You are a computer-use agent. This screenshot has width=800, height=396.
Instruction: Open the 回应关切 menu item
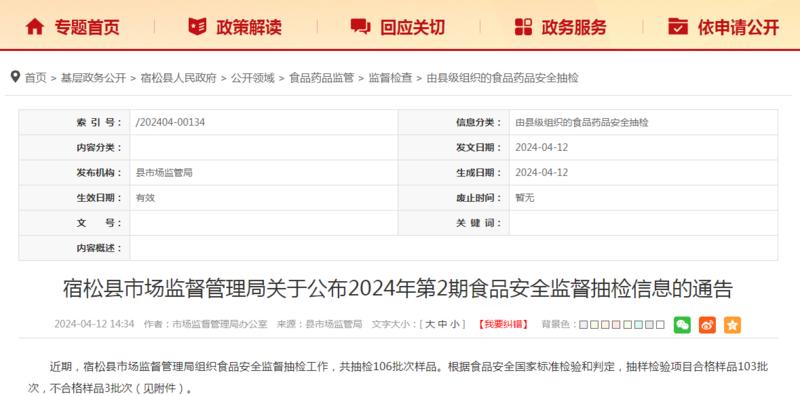click(412, 27)
